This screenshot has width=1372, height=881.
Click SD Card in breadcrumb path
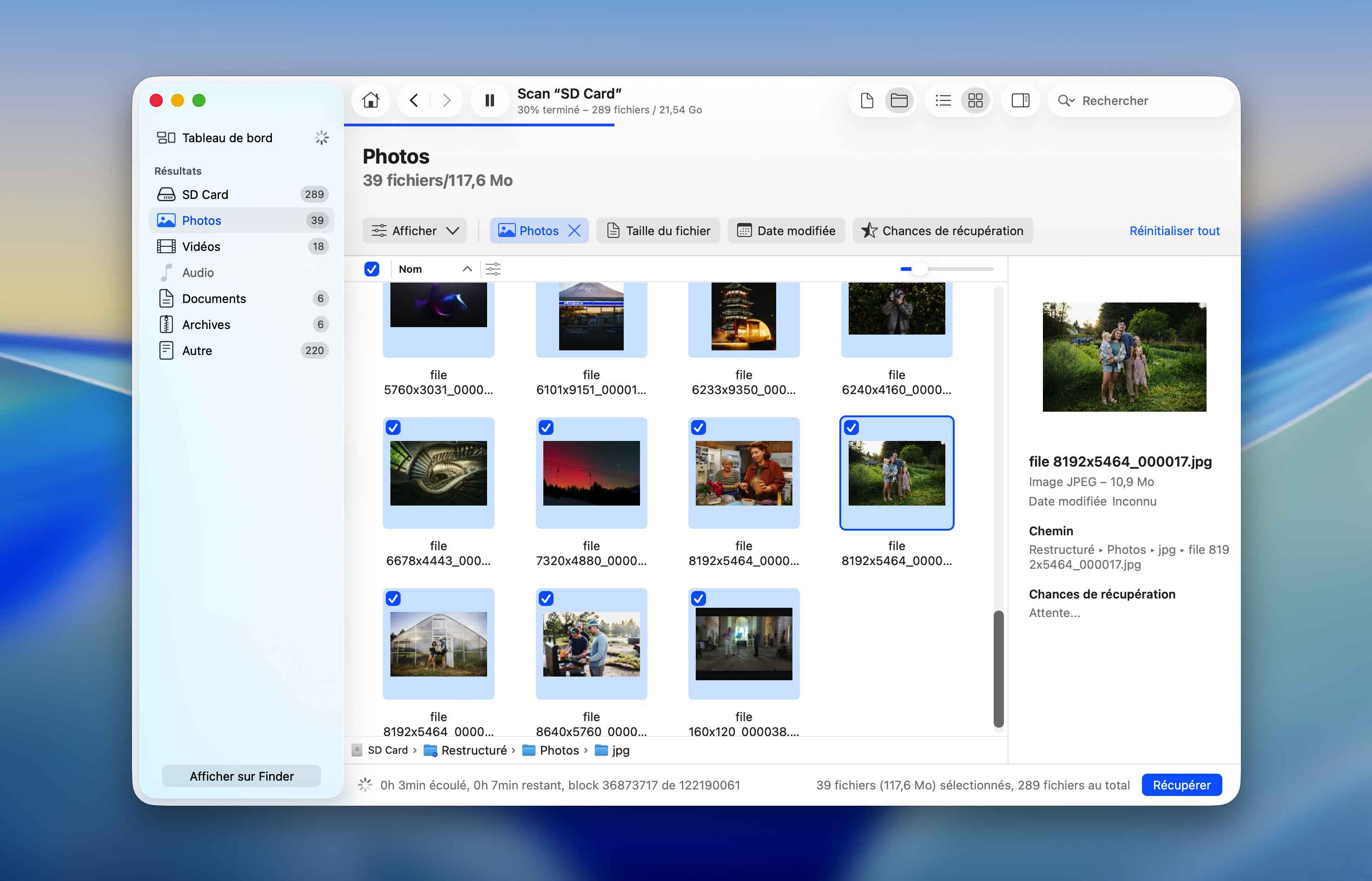381,750
